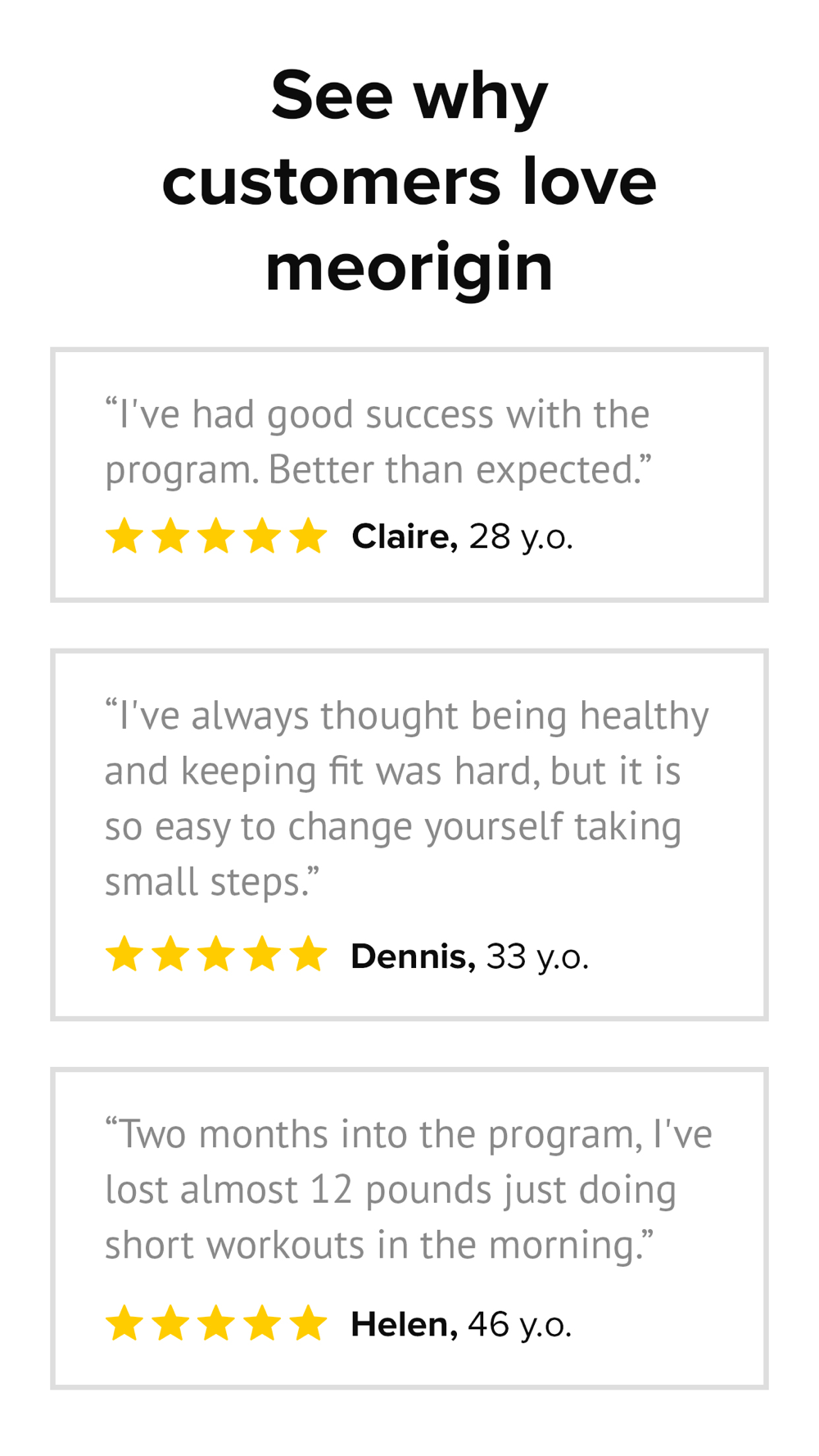Image resolution: width=819 pixels, height=1456 pixels.
Task: Click Claire's review quote text
Action: [378, 442]
